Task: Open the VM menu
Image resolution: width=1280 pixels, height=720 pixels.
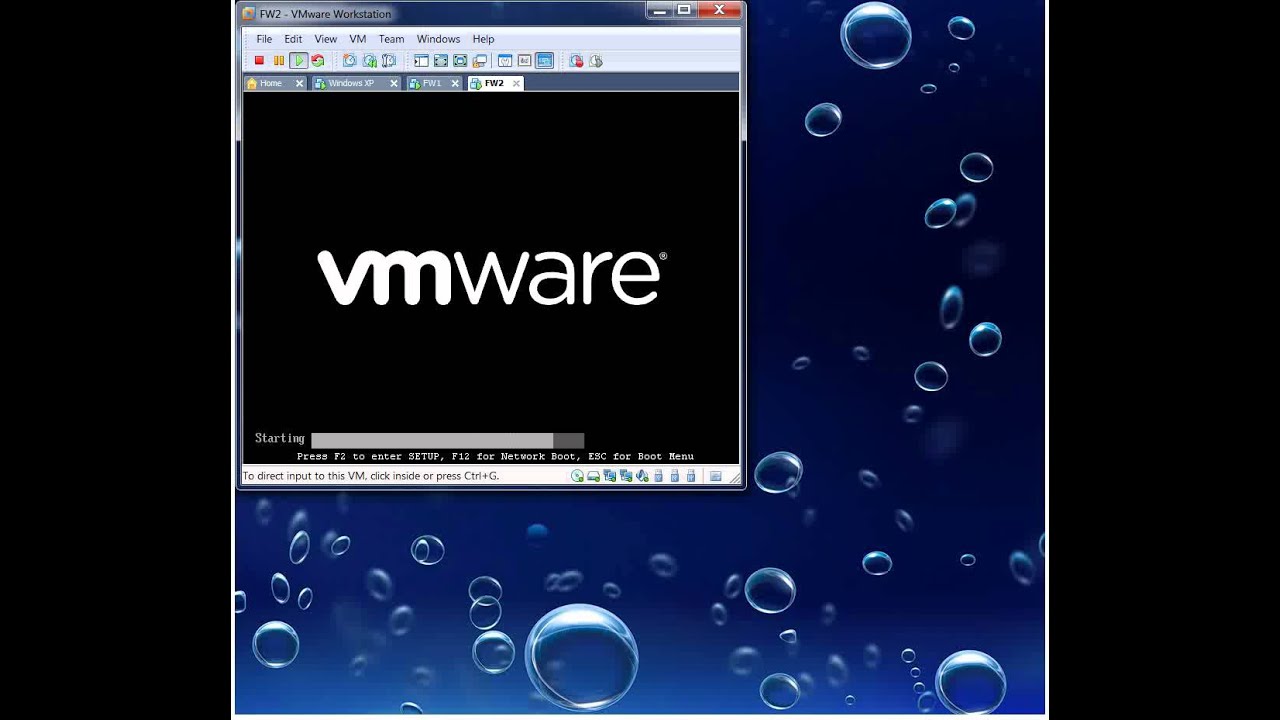Action: tap(358, 39)
